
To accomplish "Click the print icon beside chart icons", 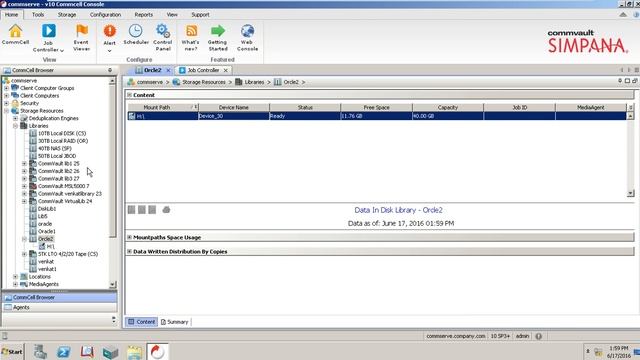I will pos(166,210).
